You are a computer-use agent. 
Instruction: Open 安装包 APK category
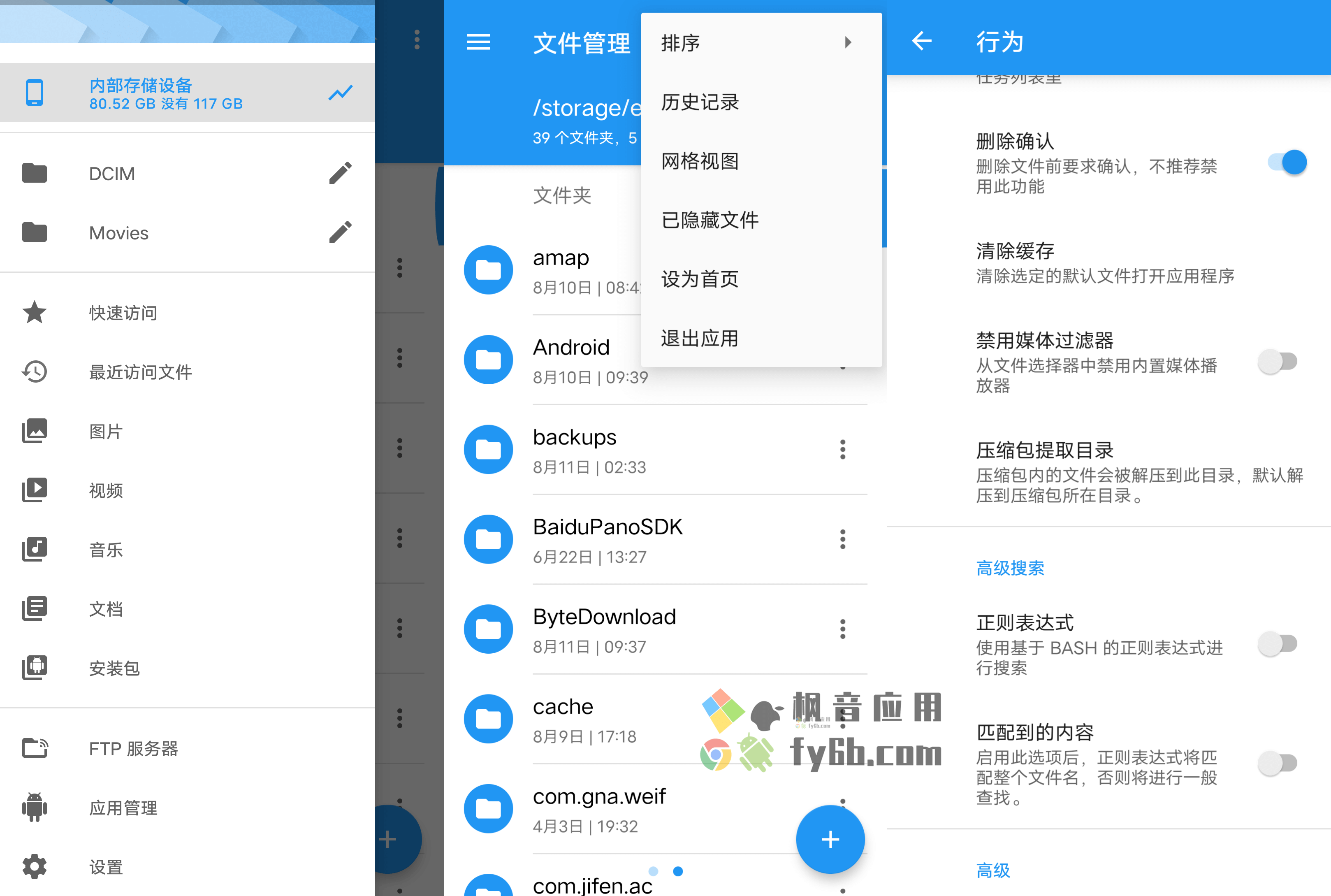188,668
